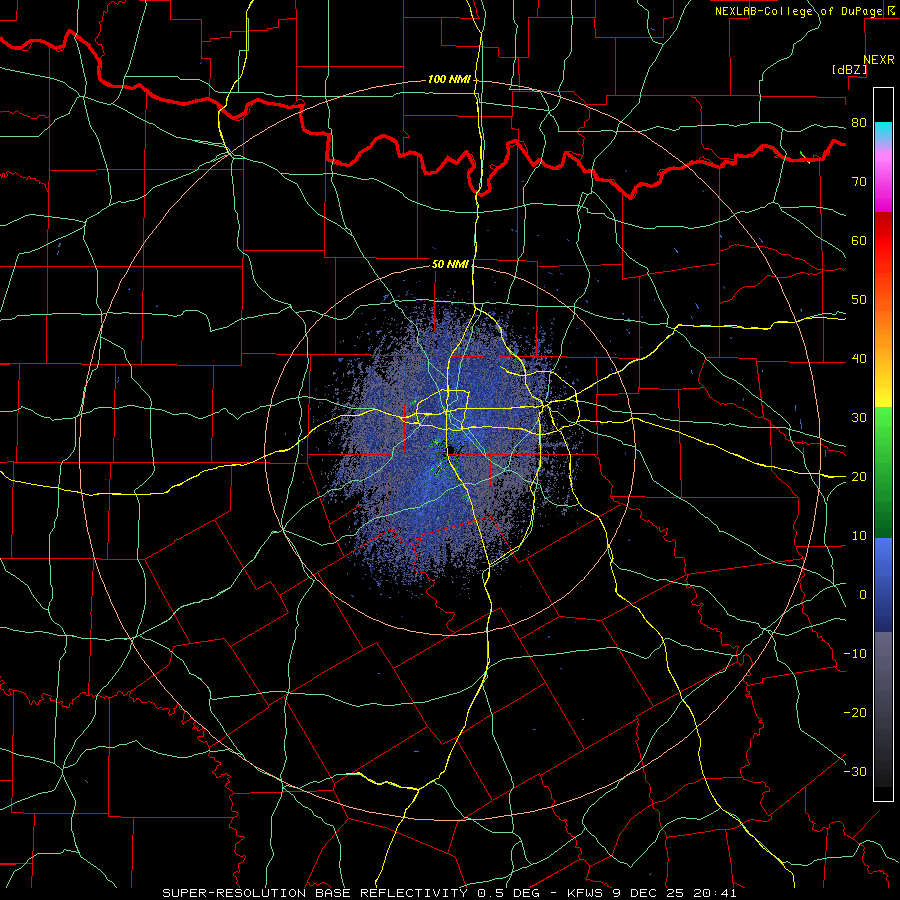This screenshot has width=900, height=900.
Task: Click the -10 value on dBZ scale
Action: [855, 654]
